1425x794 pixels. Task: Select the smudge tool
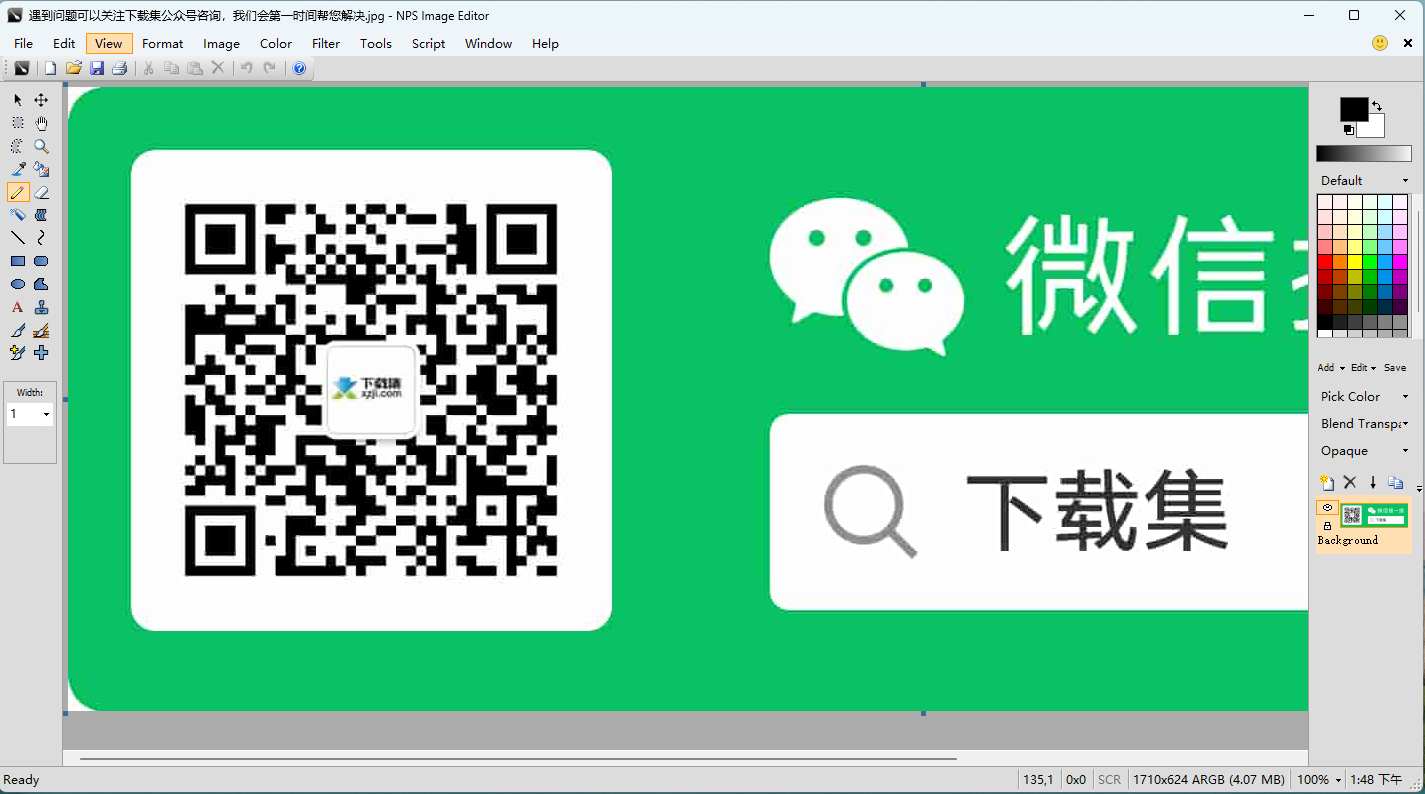click(41, 215)
